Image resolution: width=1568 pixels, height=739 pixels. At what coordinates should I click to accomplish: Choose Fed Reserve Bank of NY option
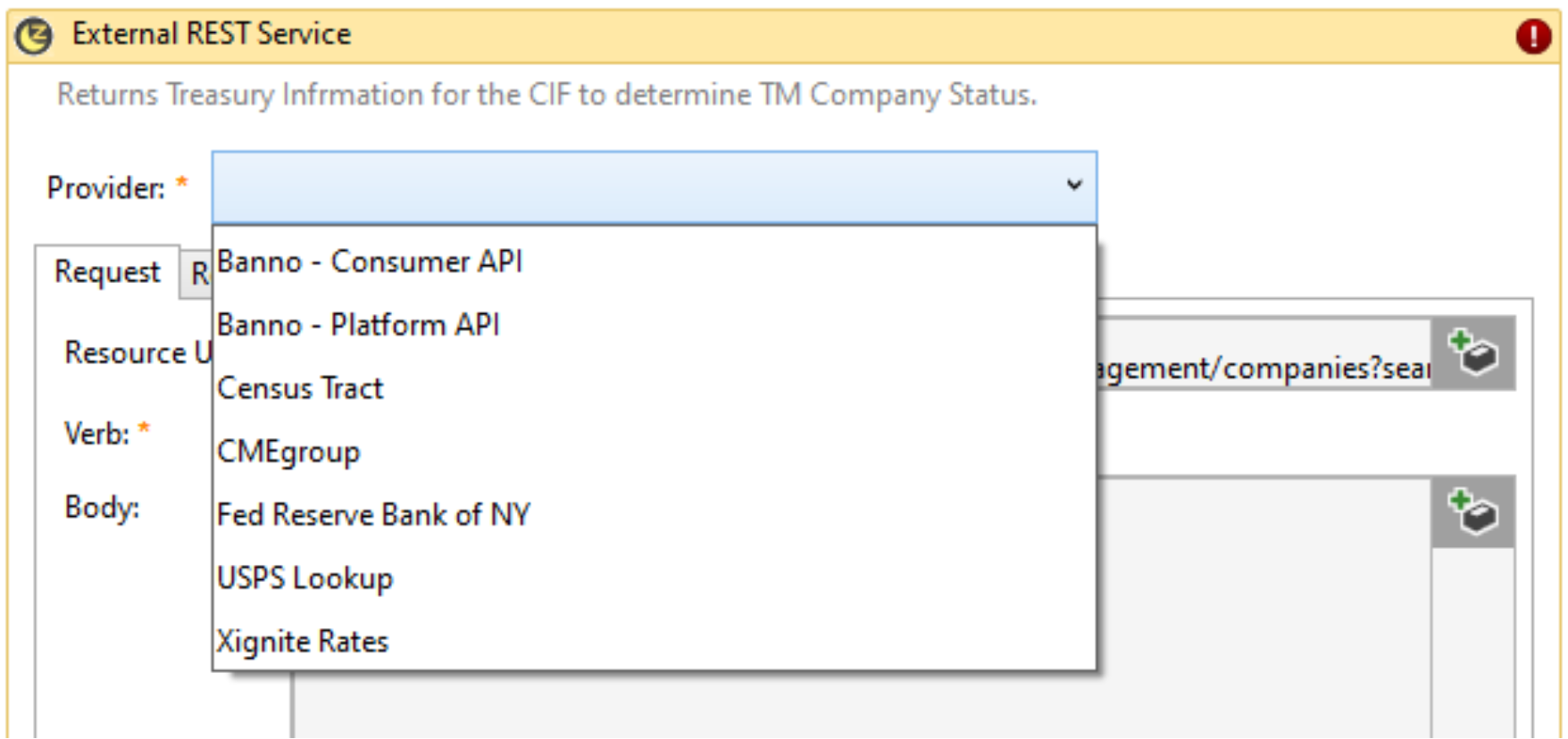[x=373, y=515]
